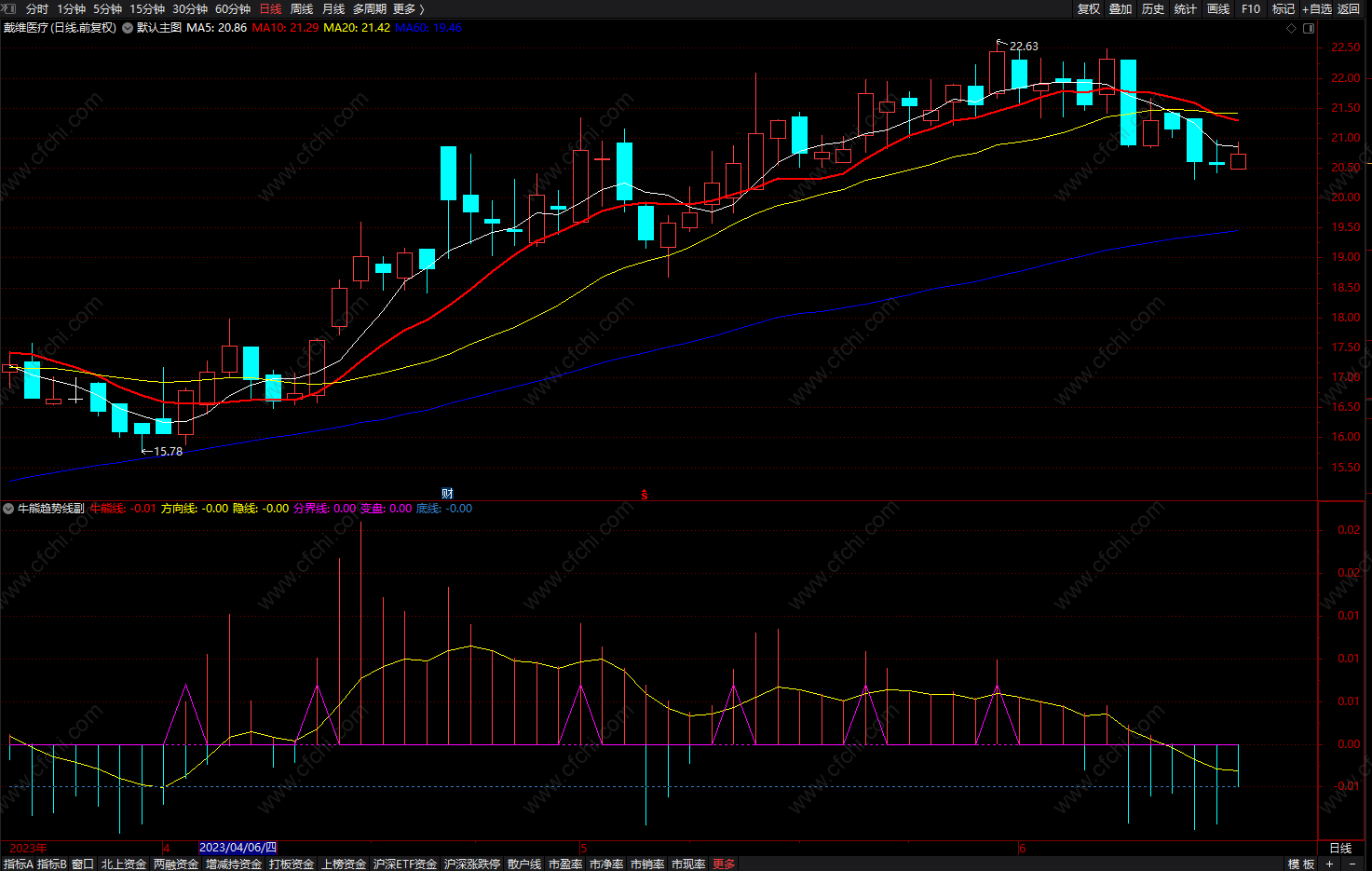Viewport: 1372px width, 871px height.
Task: Click the 财 finance marker icon on chart
Action: point(447,494)
